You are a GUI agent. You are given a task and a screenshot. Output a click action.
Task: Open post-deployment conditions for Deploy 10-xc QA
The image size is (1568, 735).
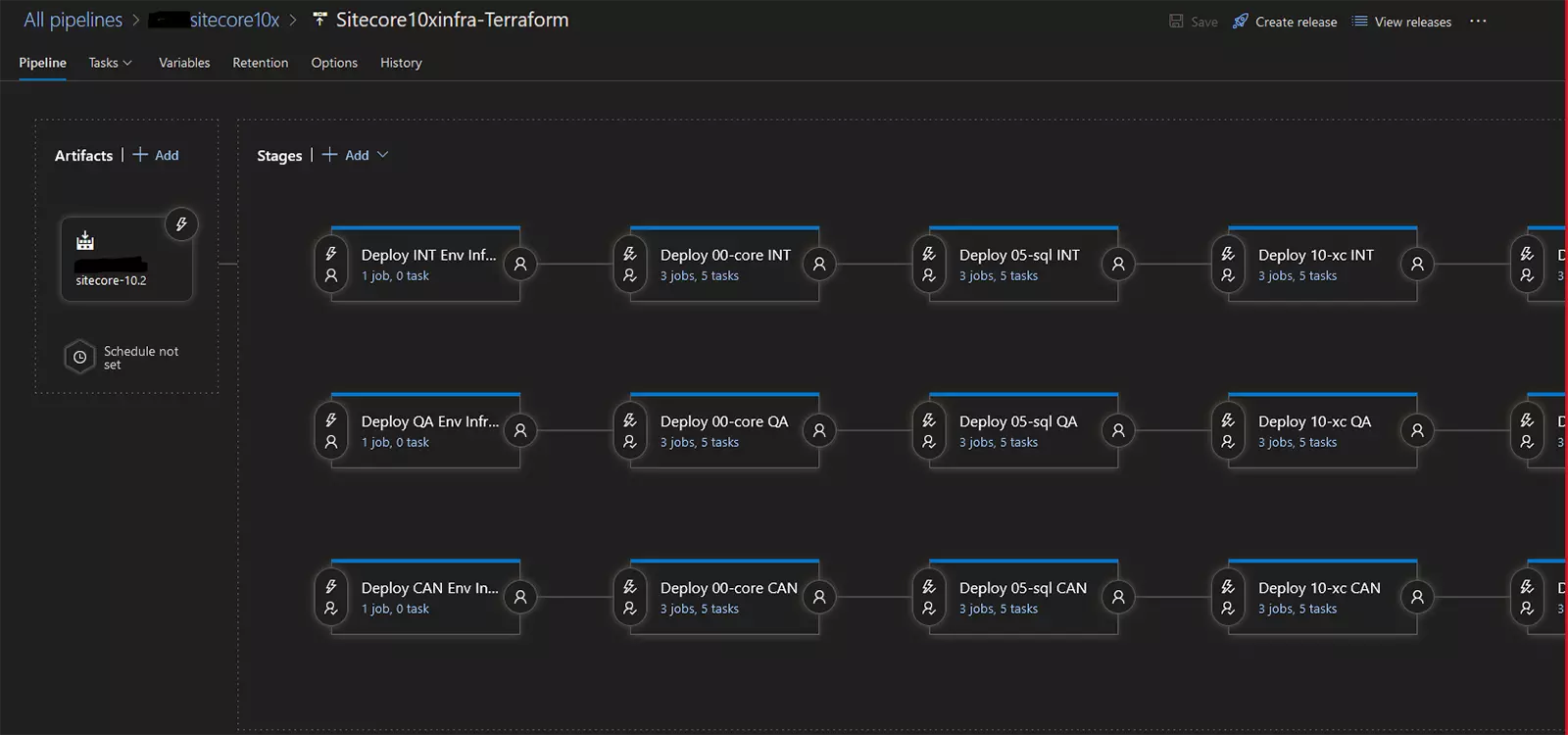[1417, 430]
